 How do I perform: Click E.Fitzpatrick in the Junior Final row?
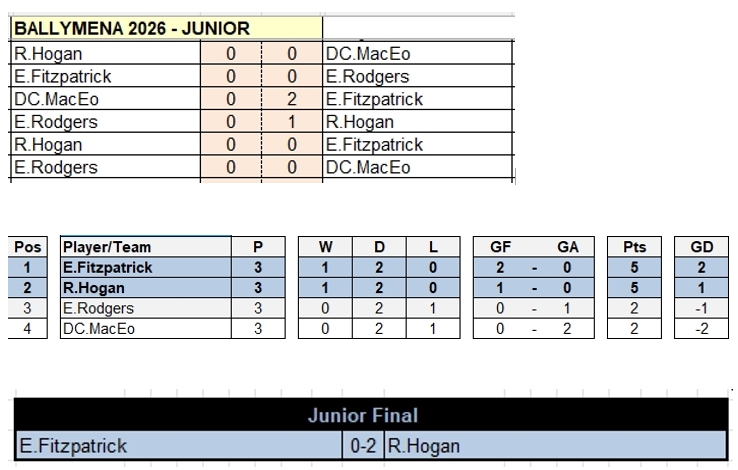[x=72, y=445]
